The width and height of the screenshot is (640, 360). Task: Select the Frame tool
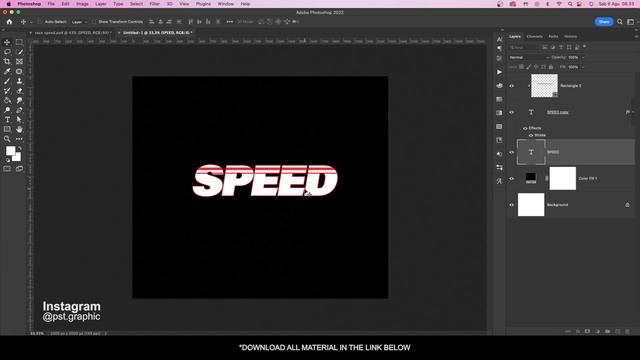[19, 62]
